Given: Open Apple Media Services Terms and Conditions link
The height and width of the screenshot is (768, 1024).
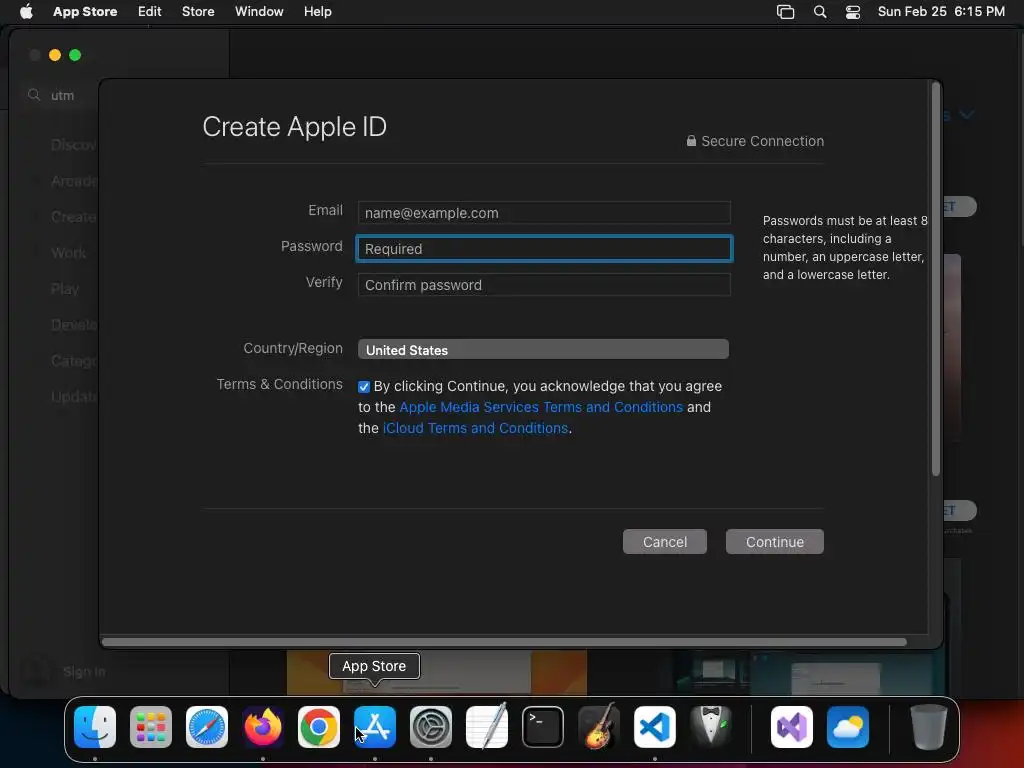Looking at the screenshot, I should point(541,407).
